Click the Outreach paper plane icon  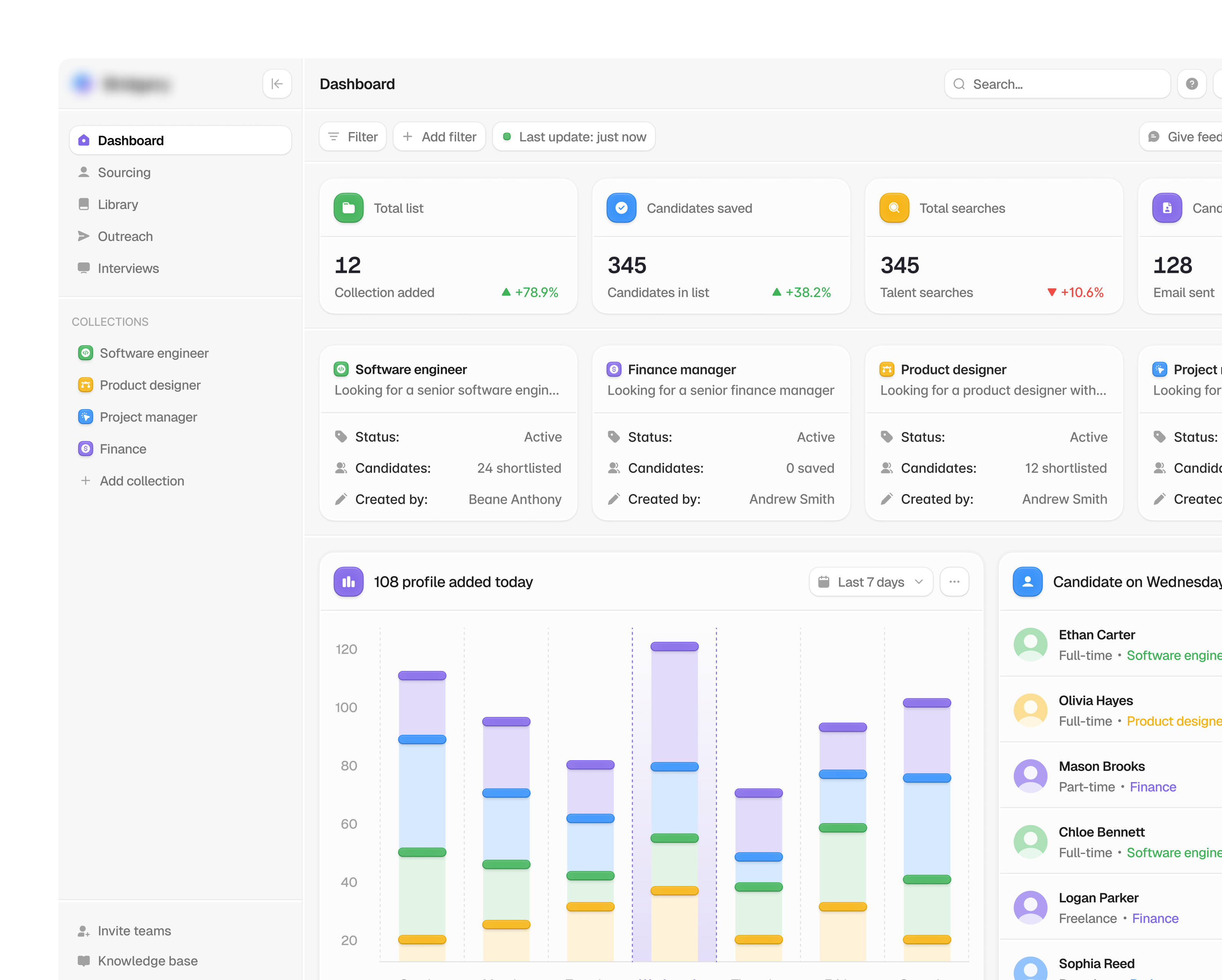coord(84,236)
